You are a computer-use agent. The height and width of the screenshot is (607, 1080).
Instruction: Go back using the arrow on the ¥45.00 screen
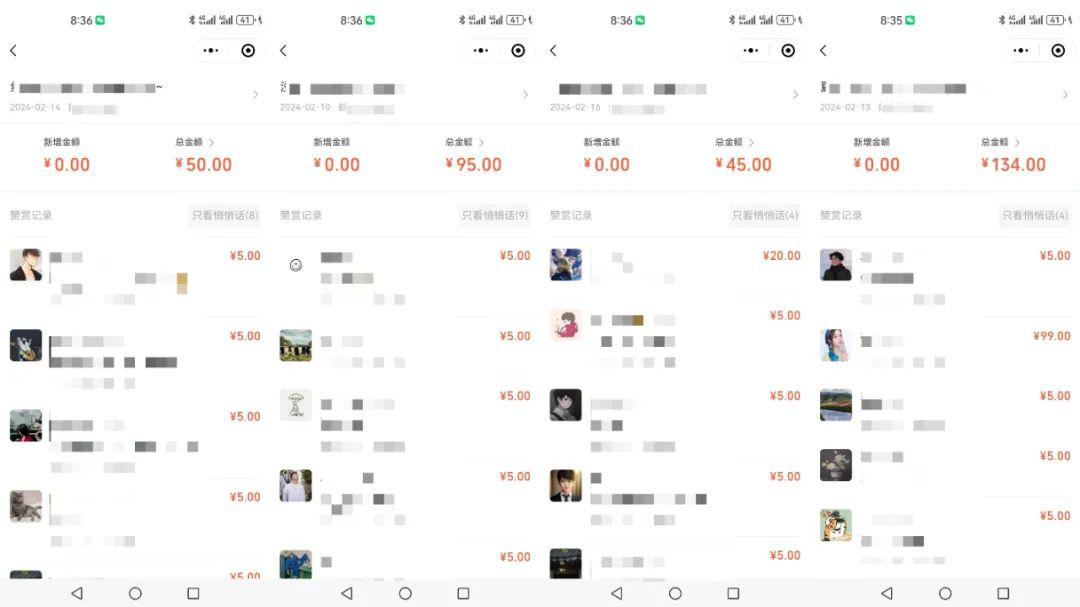click(x=553, y=50)
